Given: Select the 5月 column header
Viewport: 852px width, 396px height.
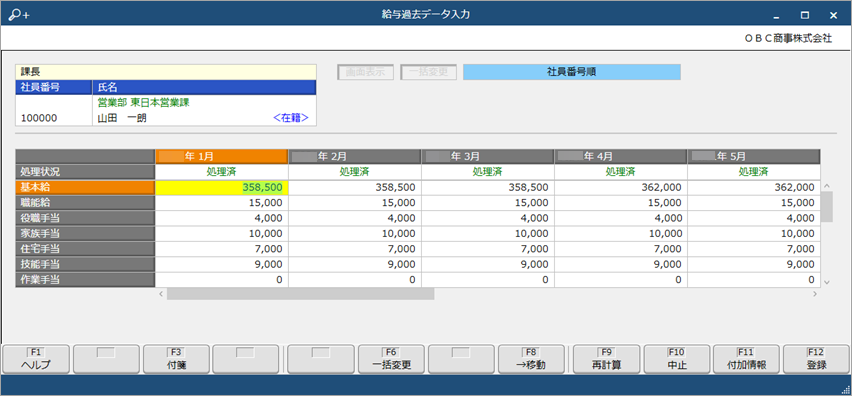Looking at the screenshot, I should (754, 156).
